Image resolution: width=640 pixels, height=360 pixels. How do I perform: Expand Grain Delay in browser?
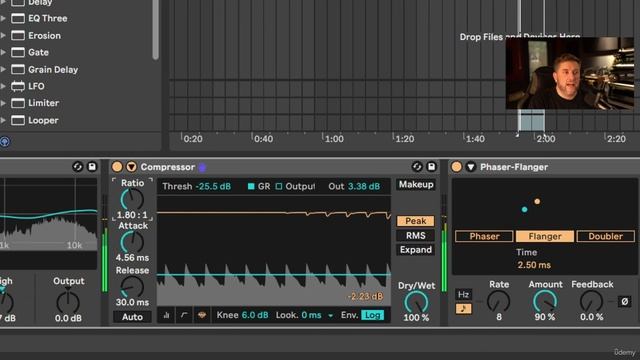(3, 69)
